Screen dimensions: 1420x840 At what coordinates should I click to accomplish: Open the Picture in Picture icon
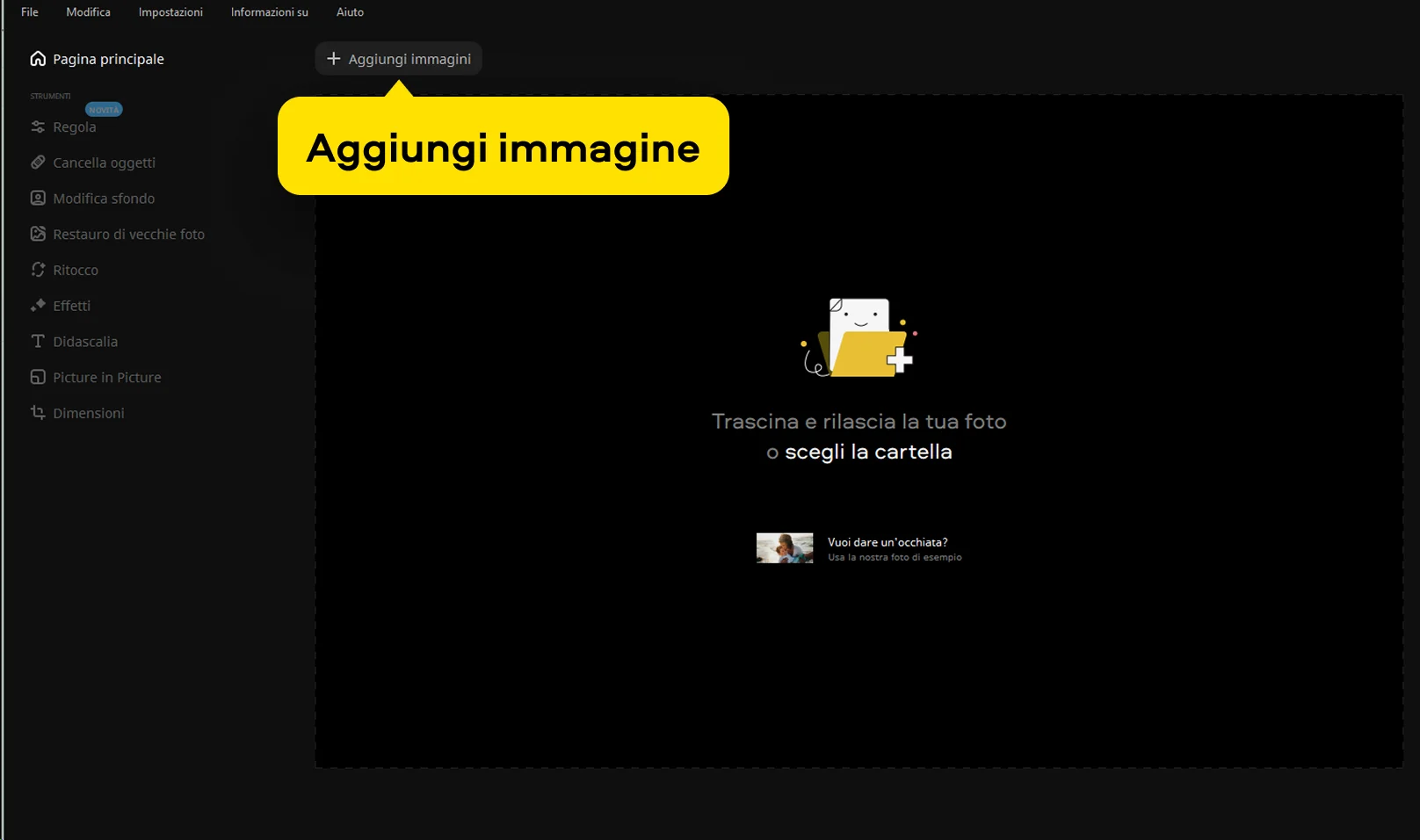coord(38,377)
